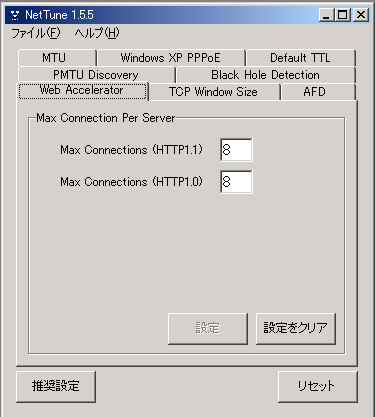The image size is (375, 417).
Task: Switch to the MTU tab
Action: coord(57,58)
